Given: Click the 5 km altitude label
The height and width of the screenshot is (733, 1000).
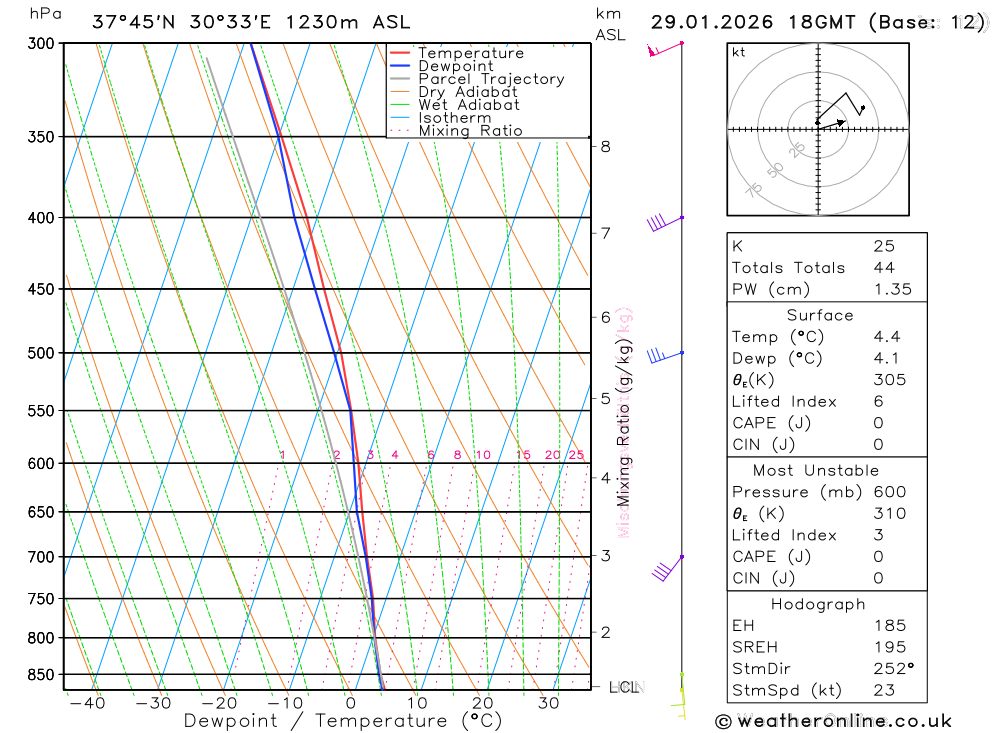Looking at the screenshot, I should [605, 399].
